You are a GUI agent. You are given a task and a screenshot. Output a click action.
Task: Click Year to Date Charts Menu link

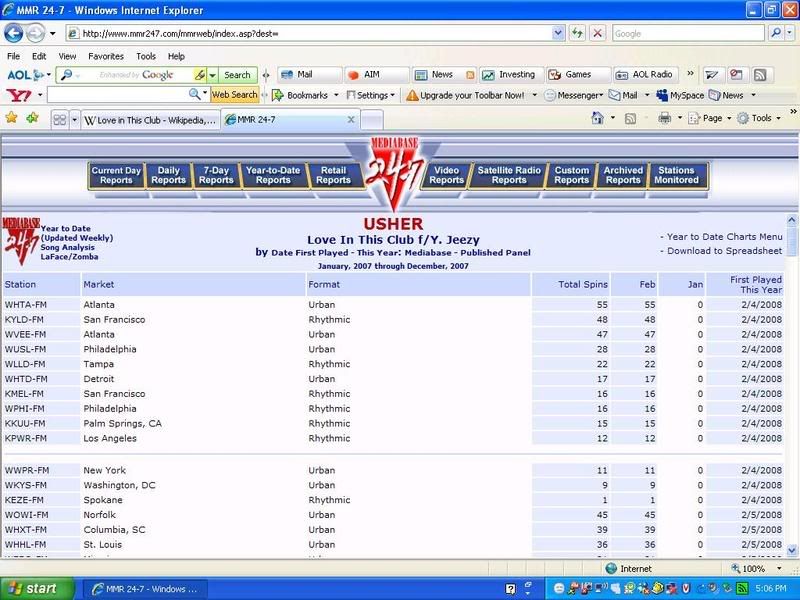[724, 237]
